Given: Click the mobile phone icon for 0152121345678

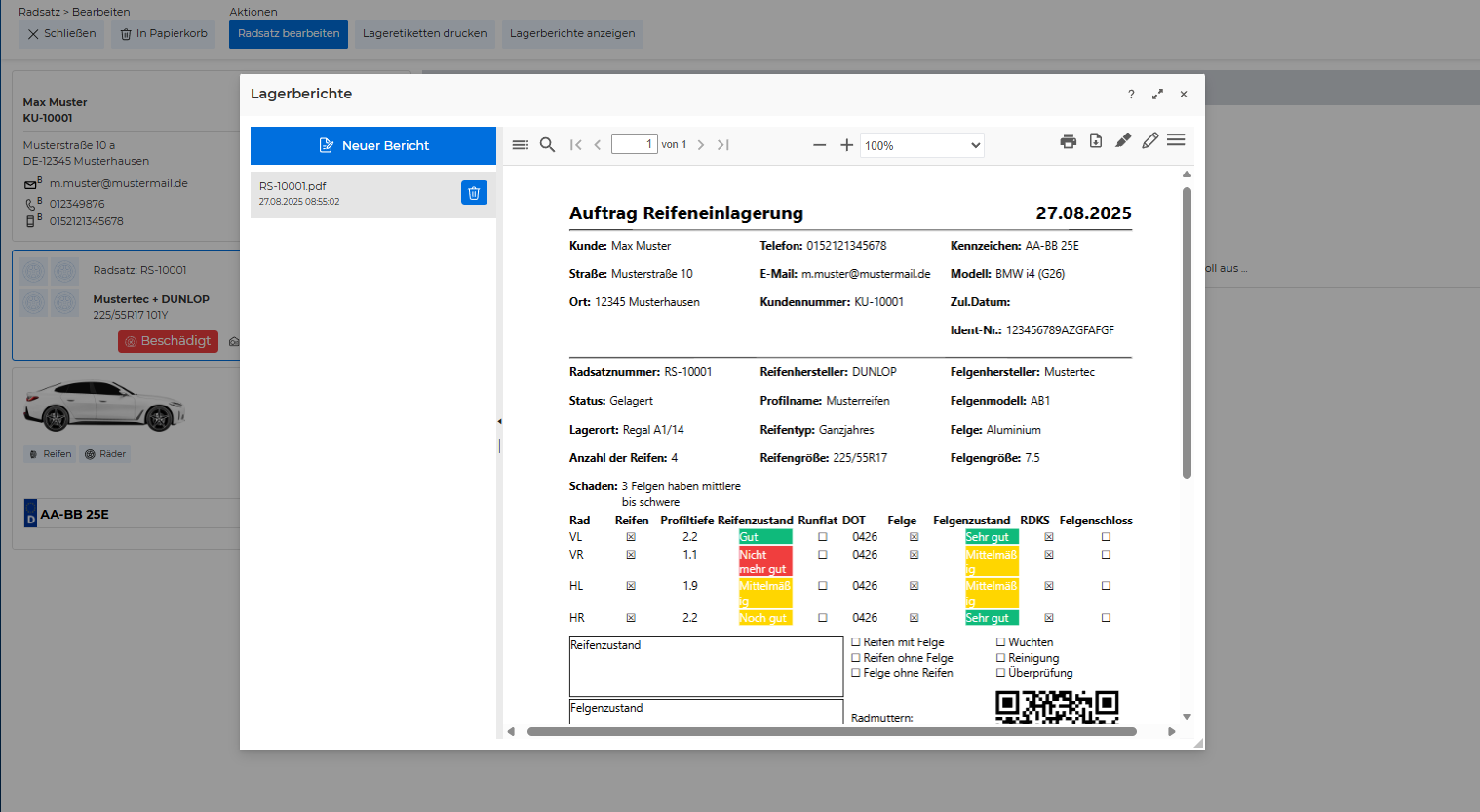Looking at the screenshot, I should [30, 221].
